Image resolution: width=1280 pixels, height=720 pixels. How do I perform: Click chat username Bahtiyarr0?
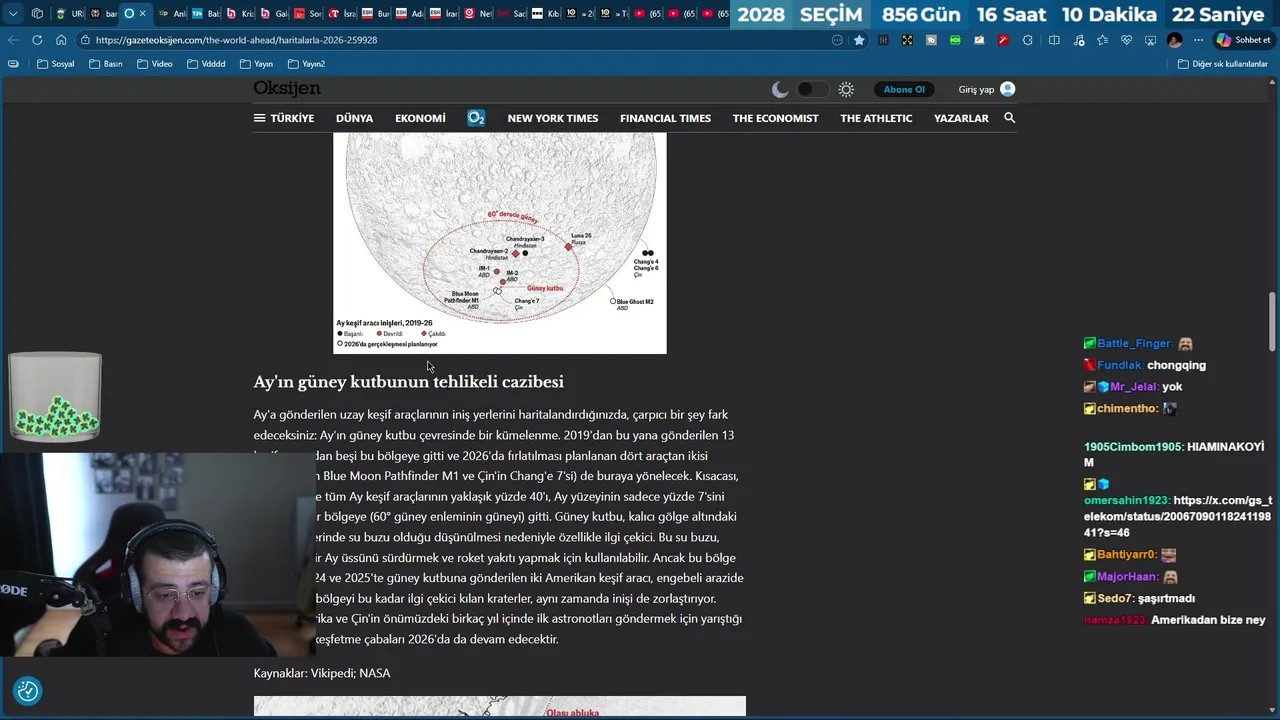point(1126,555)
